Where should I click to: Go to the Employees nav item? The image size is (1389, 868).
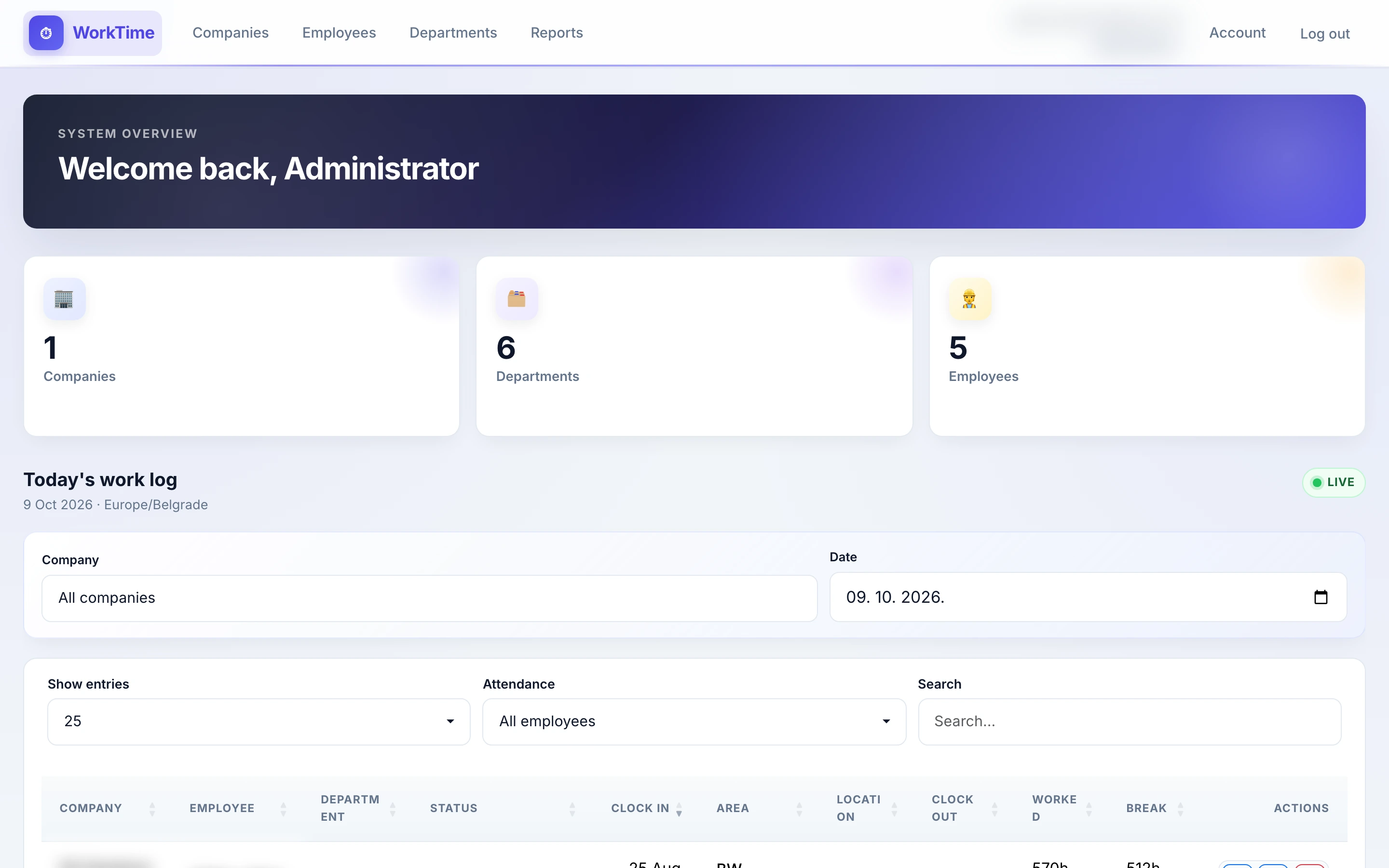[x=339, y=33]
